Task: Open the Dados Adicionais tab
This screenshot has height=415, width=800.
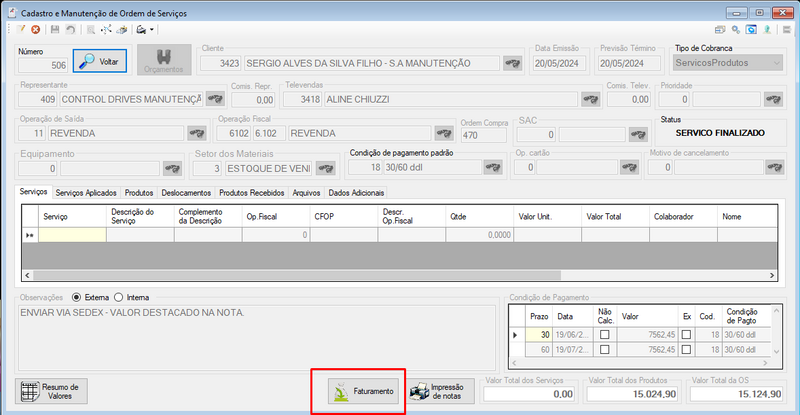Action: click(356, 193)
